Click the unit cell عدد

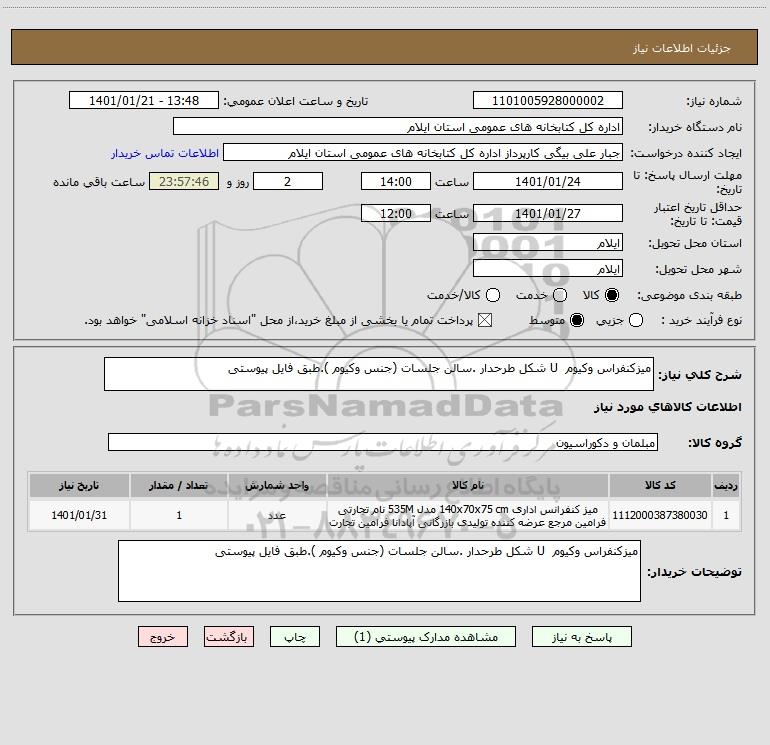coord(277,515)
